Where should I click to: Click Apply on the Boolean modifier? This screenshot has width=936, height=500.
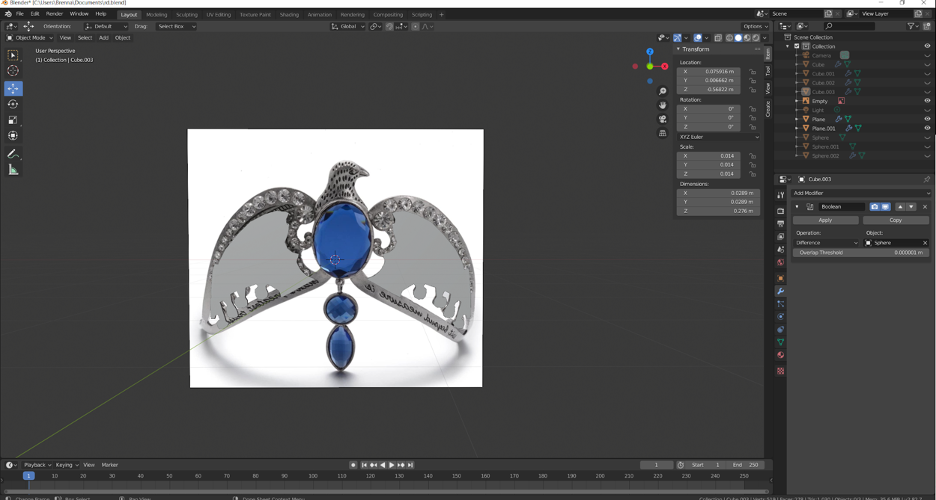[826, 220]
